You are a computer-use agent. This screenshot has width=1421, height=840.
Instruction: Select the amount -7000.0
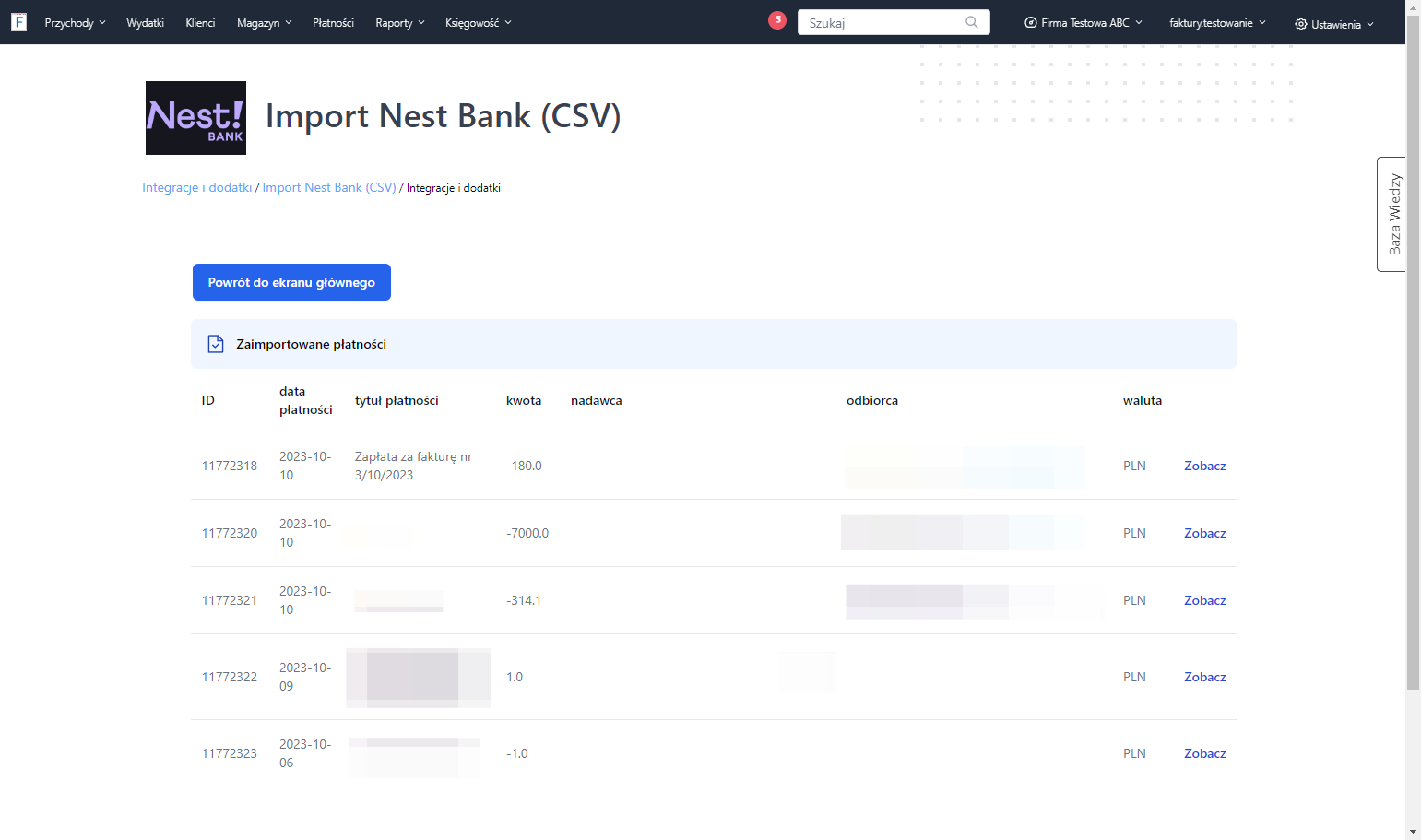[527, 533]
